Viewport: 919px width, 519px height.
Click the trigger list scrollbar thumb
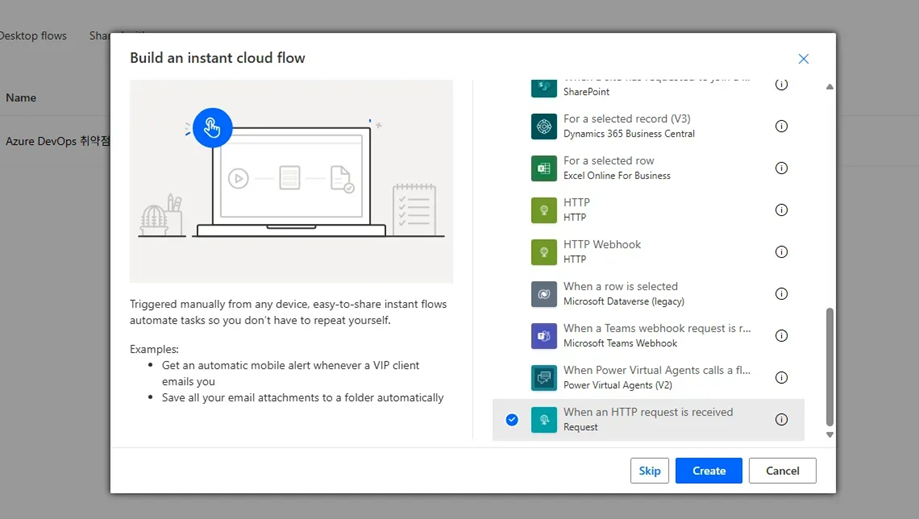[x=829, y=367]
